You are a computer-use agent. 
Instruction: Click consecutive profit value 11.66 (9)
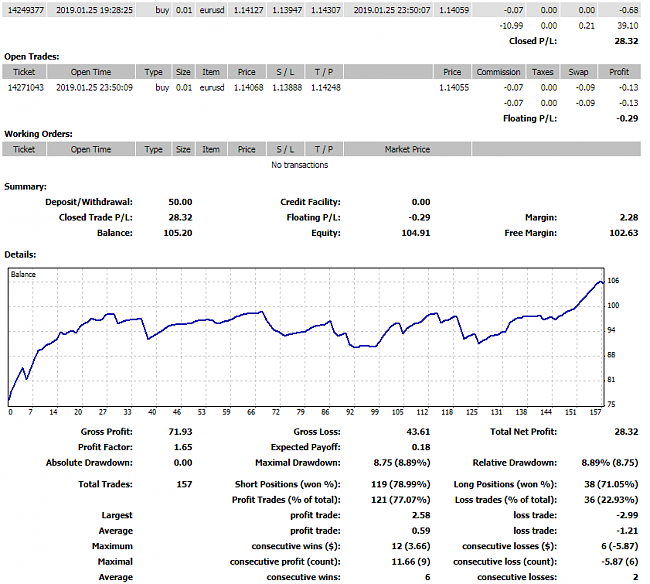coord(411,562)
